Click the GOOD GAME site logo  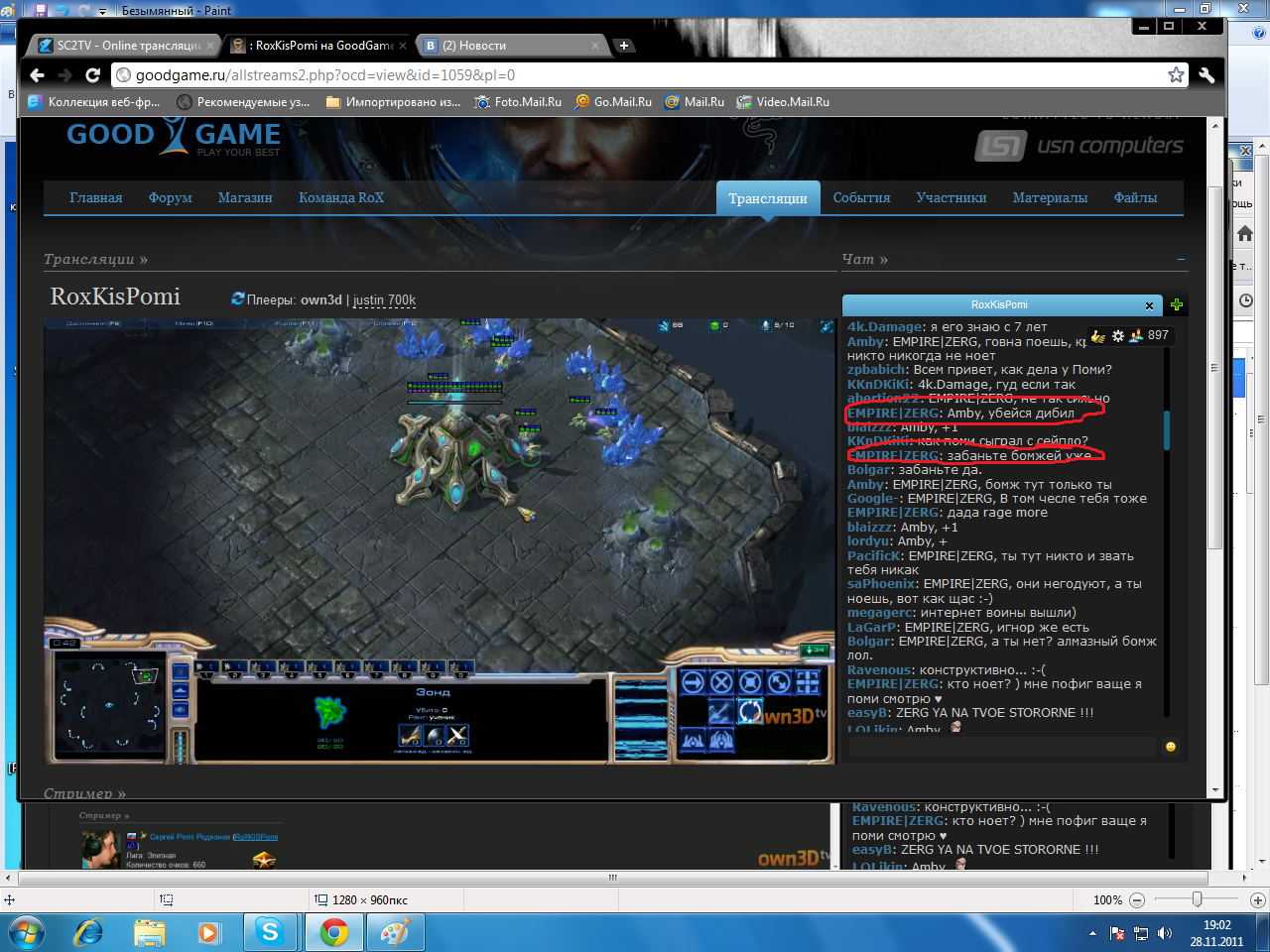click(174, 137)
